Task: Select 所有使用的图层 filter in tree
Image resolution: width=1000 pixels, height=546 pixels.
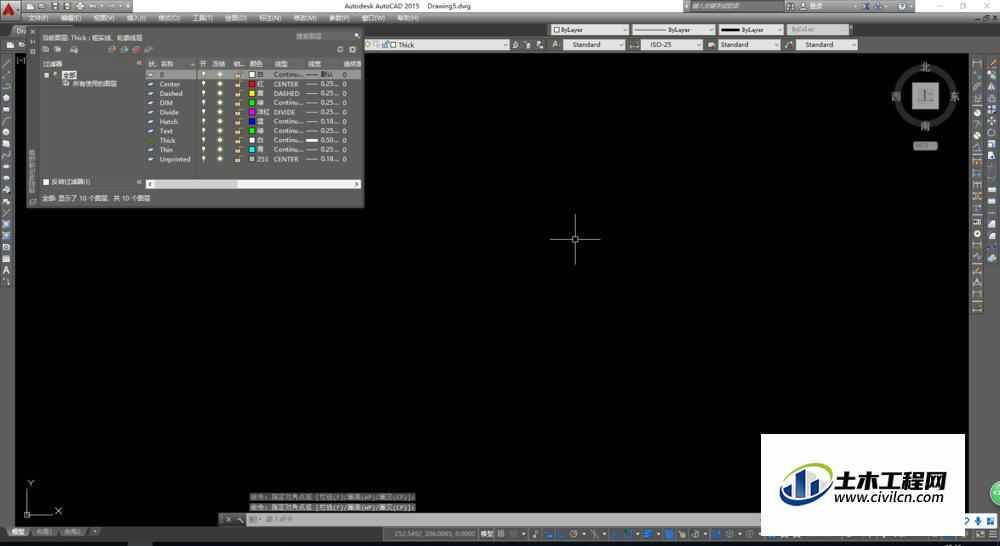Action: pos(94,84)
